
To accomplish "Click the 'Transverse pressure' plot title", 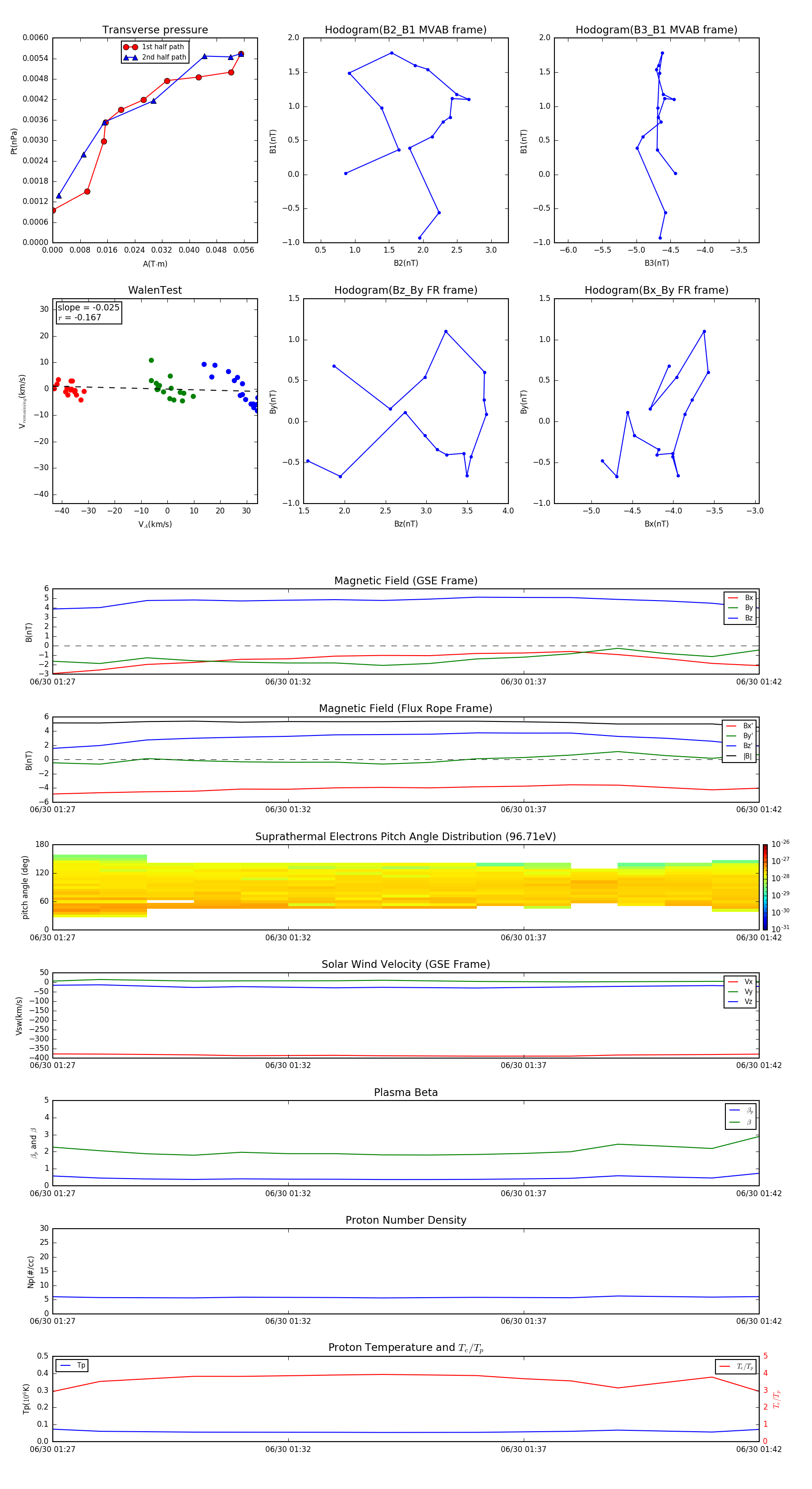I will coord(155,30).
